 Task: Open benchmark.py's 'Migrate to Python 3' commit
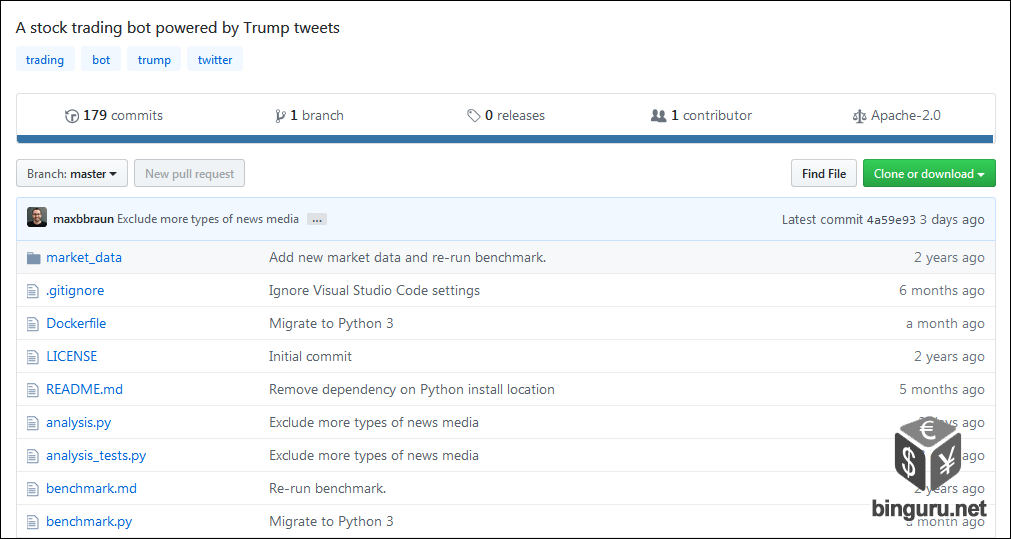pyautogui.click(x=331, y=521)
